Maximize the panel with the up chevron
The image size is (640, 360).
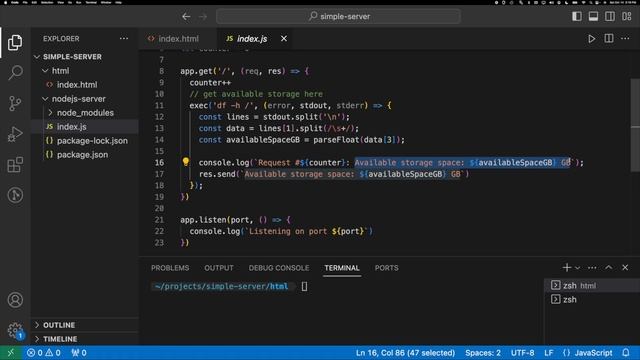click(609, 267)
